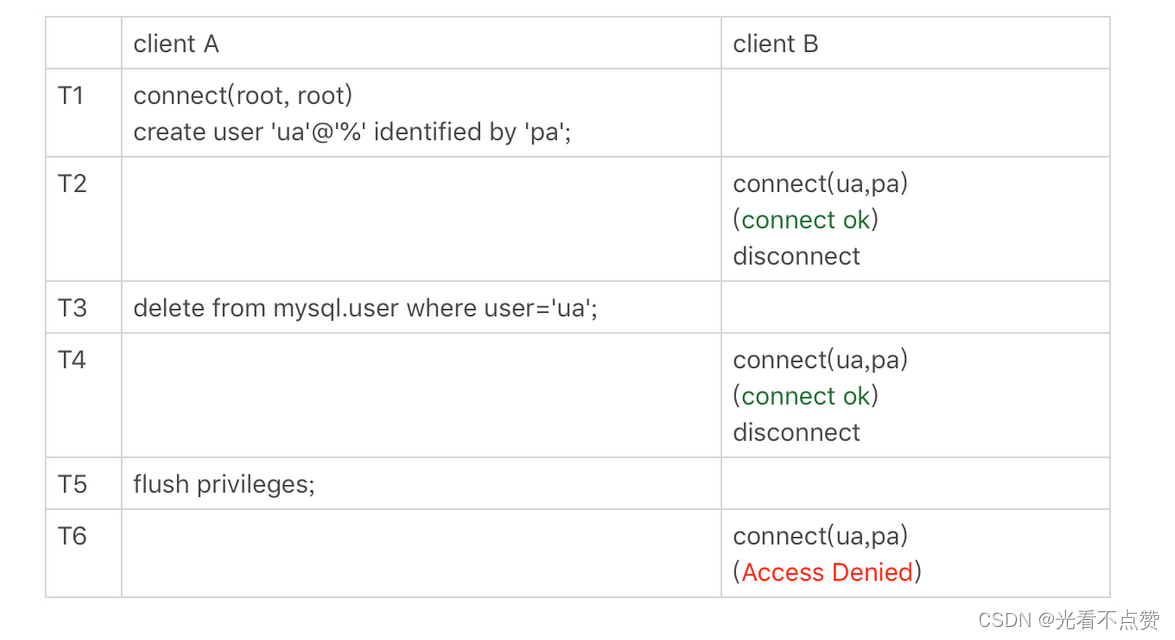Click the 'client B' column header
1175x640 pixels.
776,44
